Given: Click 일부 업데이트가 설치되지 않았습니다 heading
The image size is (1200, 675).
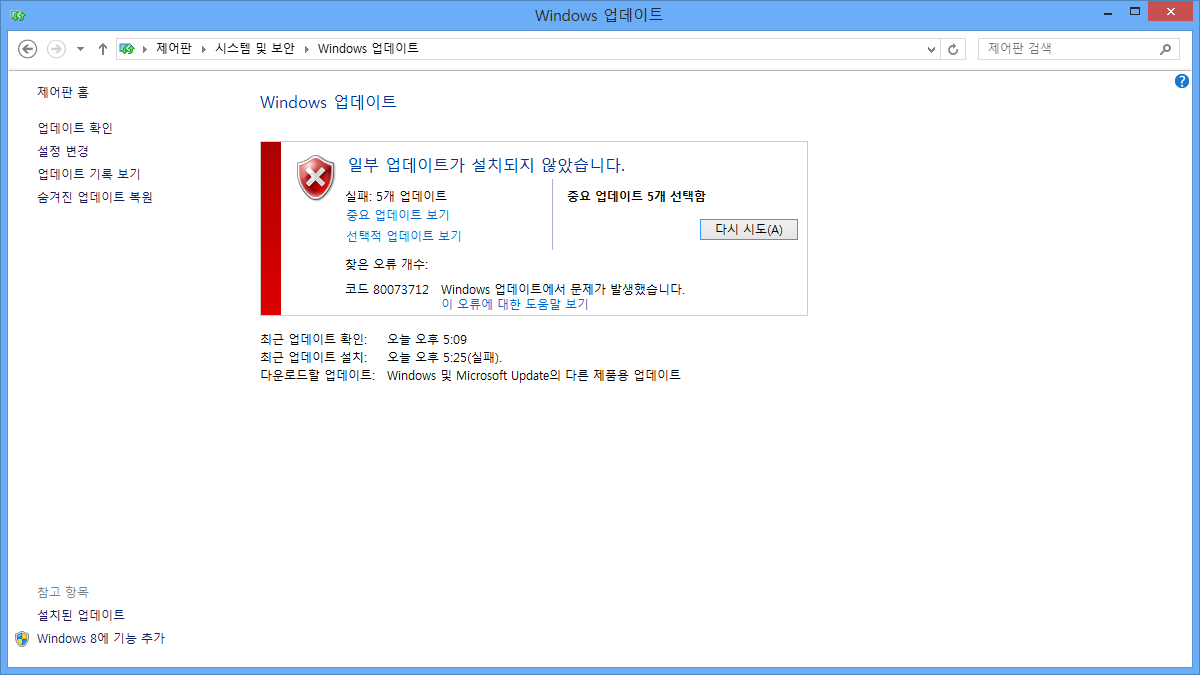Looking at the screenshot, I should 486,165.
